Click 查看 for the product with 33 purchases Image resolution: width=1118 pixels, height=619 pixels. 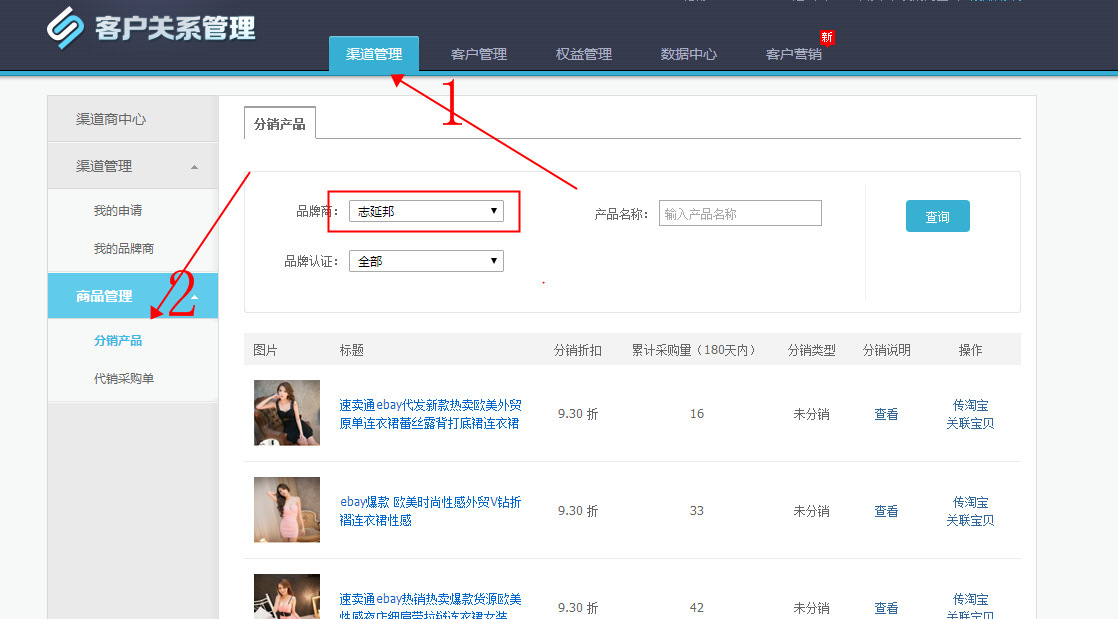coord(886,511)
